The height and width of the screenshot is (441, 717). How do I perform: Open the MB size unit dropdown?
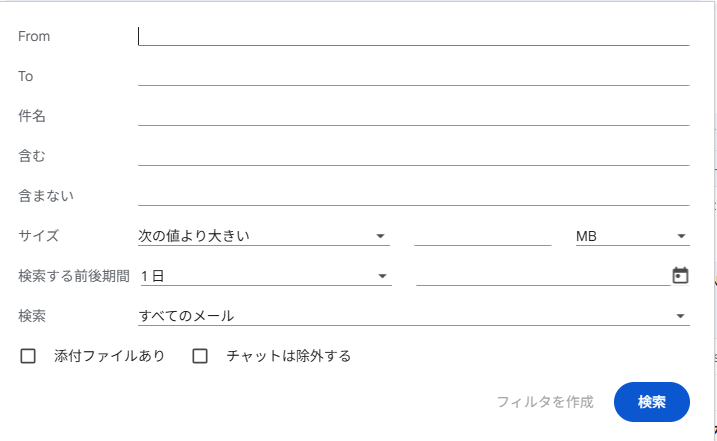(x=632, y=236)
